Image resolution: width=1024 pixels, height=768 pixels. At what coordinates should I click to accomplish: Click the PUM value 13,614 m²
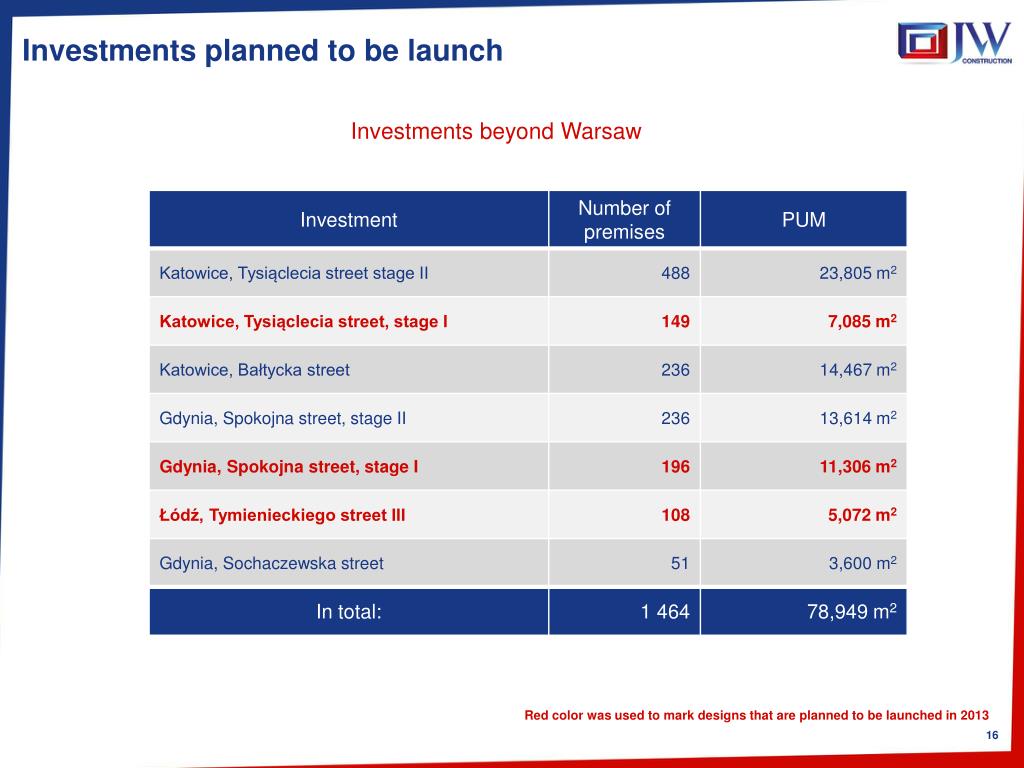coord(858,418)
